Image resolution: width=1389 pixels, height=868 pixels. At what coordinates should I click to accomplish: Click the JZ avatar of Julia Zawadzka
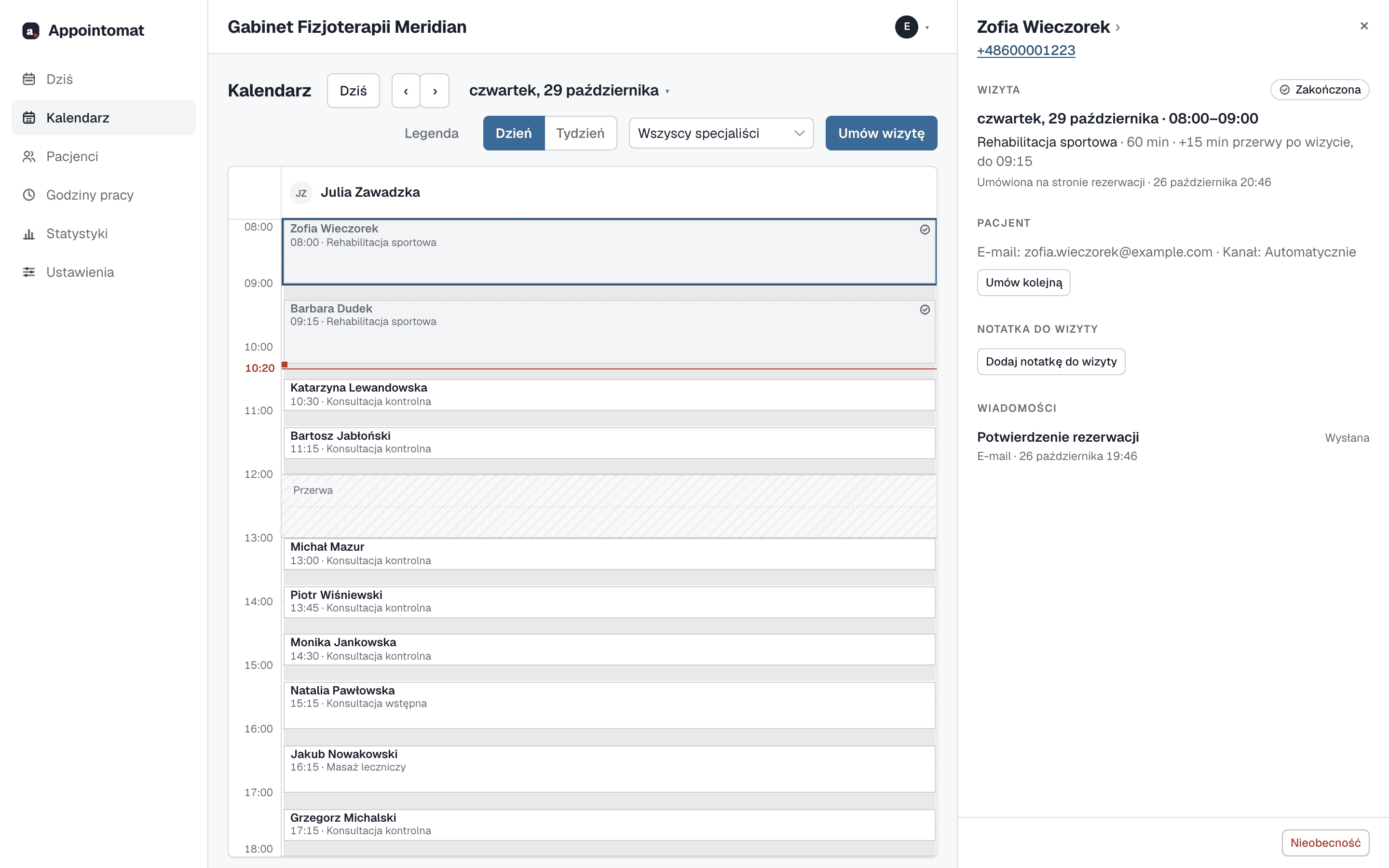(x=301, y=193)
